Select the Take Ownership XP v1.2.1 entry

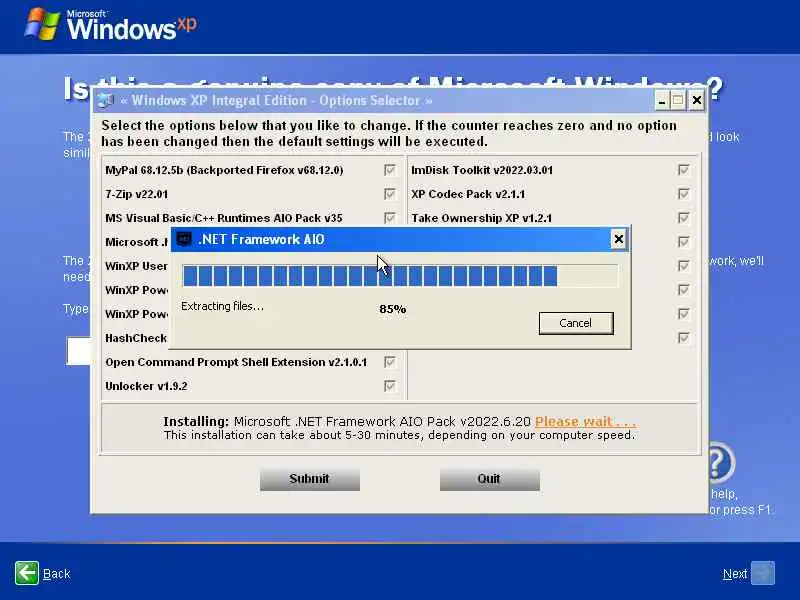[482, 218]
